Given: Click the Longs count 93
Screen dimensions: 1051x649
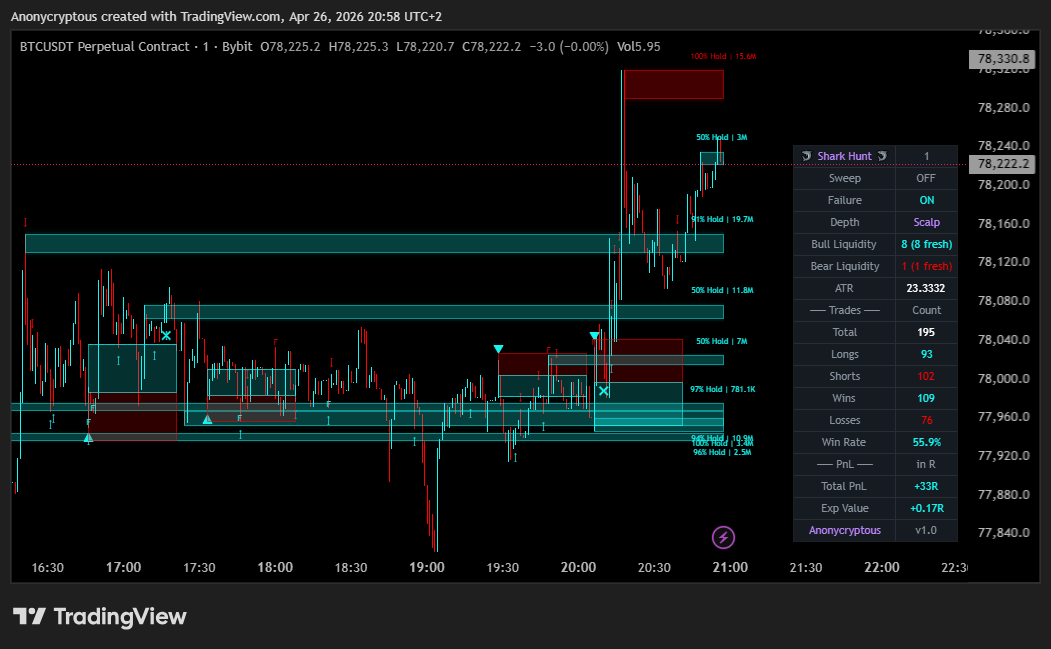Looking at the screenshot, I should coord(926,355).
